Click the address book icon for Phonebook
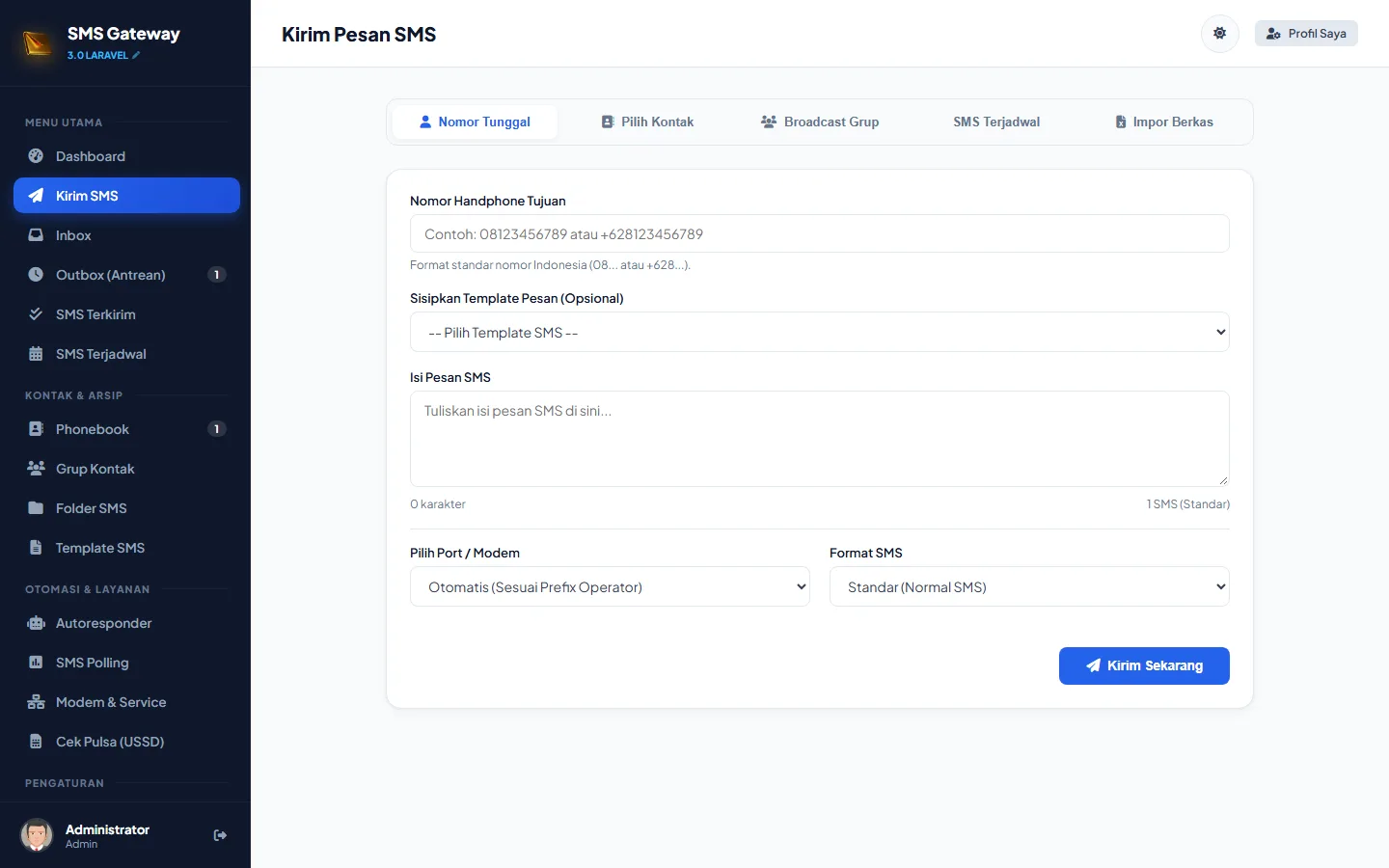1389x868 pixels. coord(36,429)
